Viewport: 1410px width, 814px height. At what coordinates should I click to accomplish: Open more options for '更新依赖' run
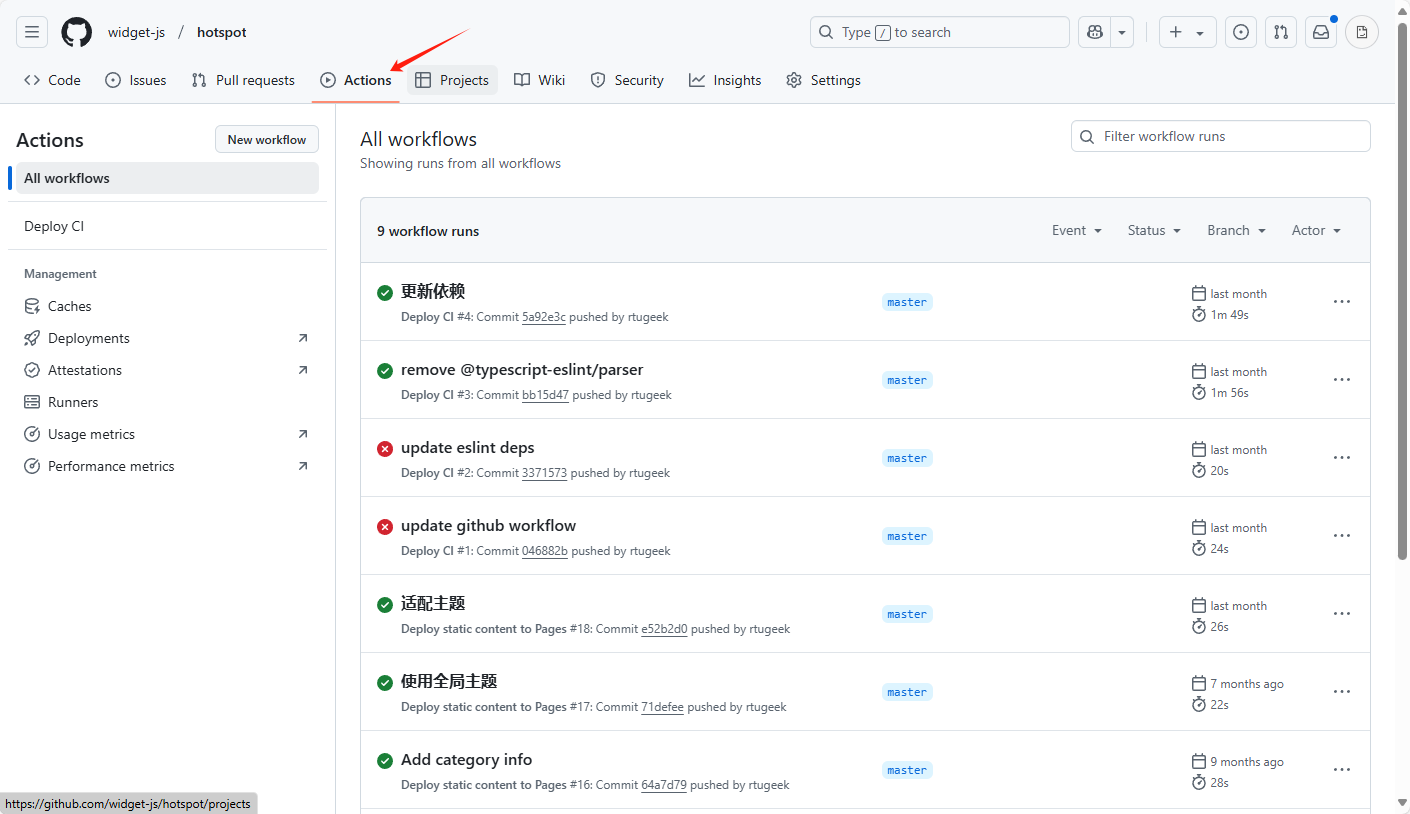point(1342,301)
